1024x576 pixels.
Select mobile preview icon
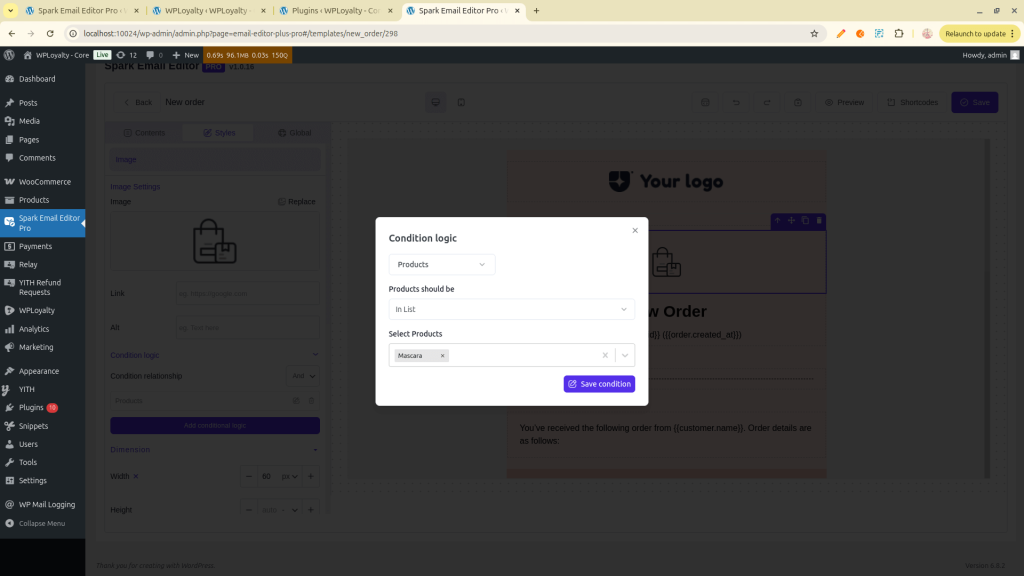461,103
